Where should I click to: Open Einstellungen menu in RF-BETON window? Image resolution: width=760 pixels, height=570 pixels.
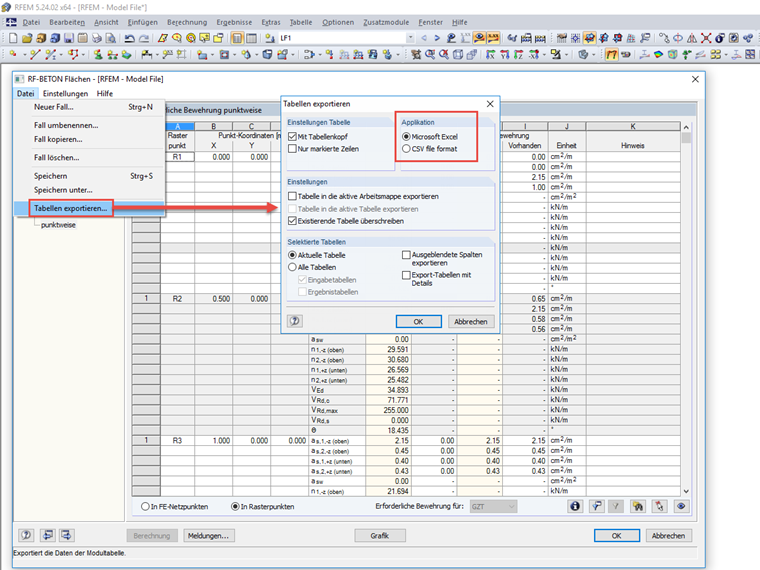point(65,94)
